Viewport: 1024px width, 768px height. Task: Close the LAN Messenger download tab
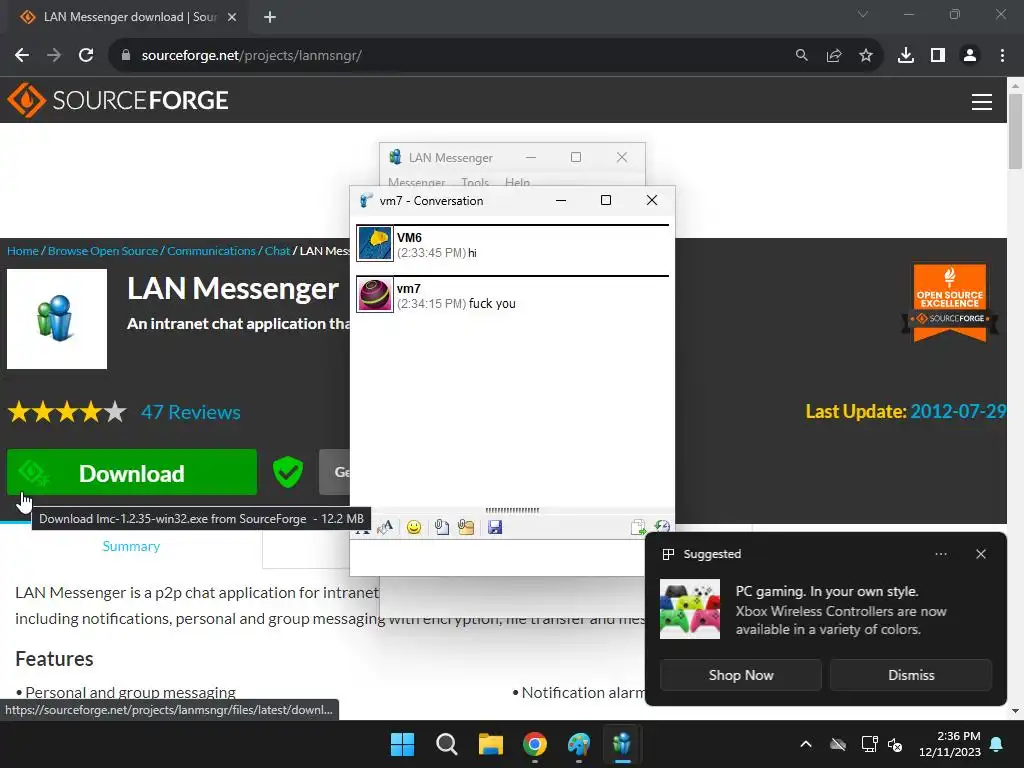click(x=232, y=17)
